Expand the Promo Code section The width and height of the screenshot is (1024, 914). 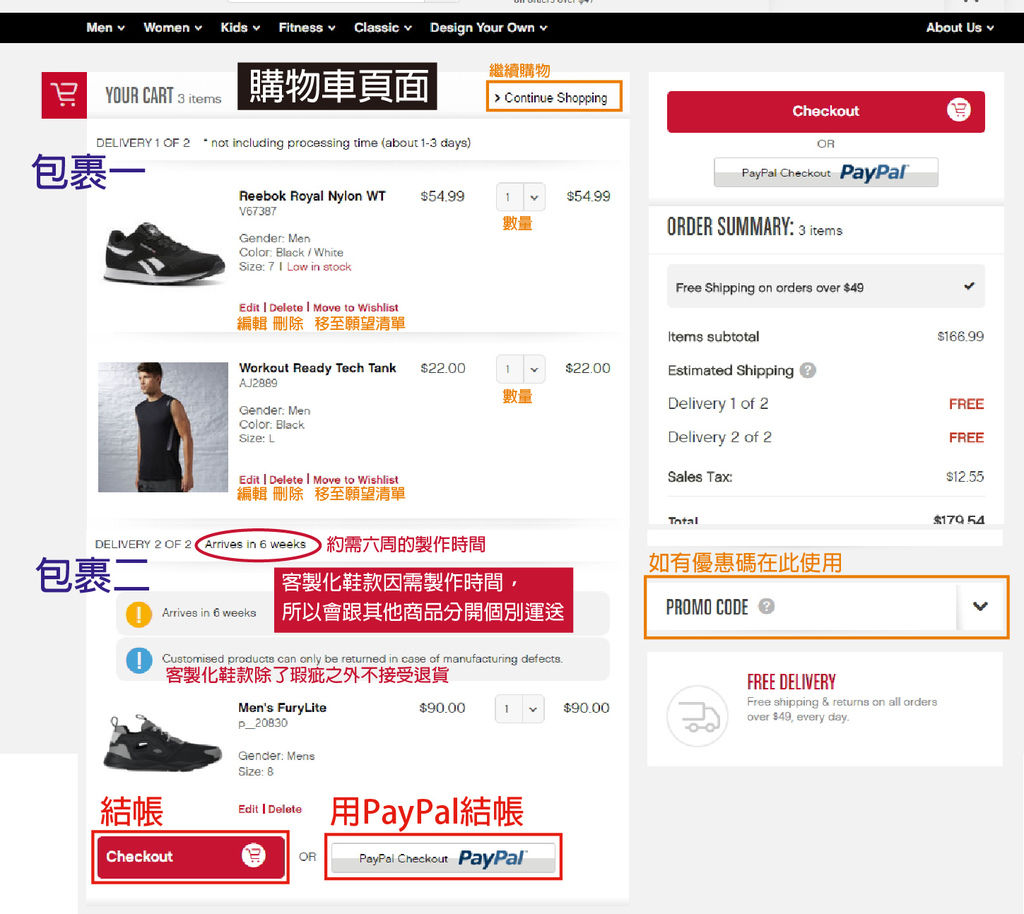pyautogui.click(x=980, y=607)
